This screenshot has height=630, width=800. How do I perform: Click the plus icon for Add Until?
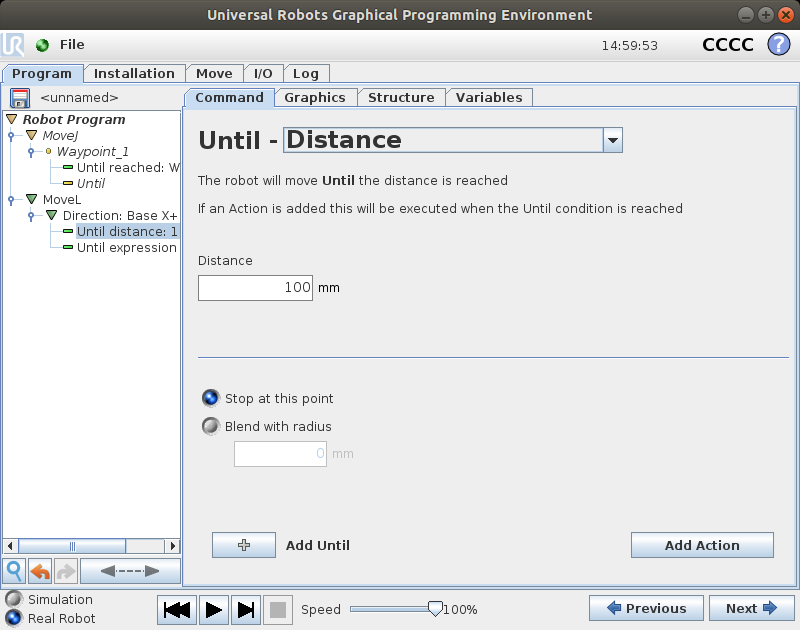click(243, 545)
